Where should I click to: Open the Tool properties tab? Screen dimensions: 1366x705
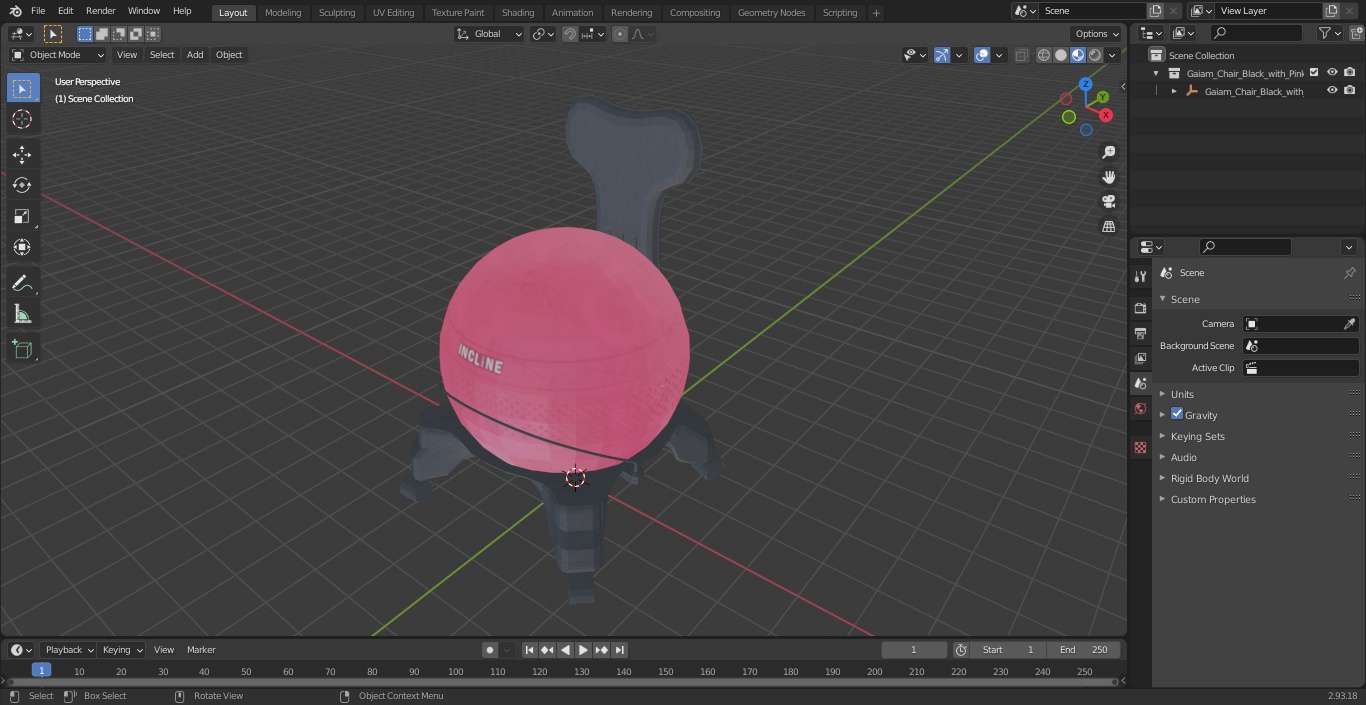click(1140, 276)
